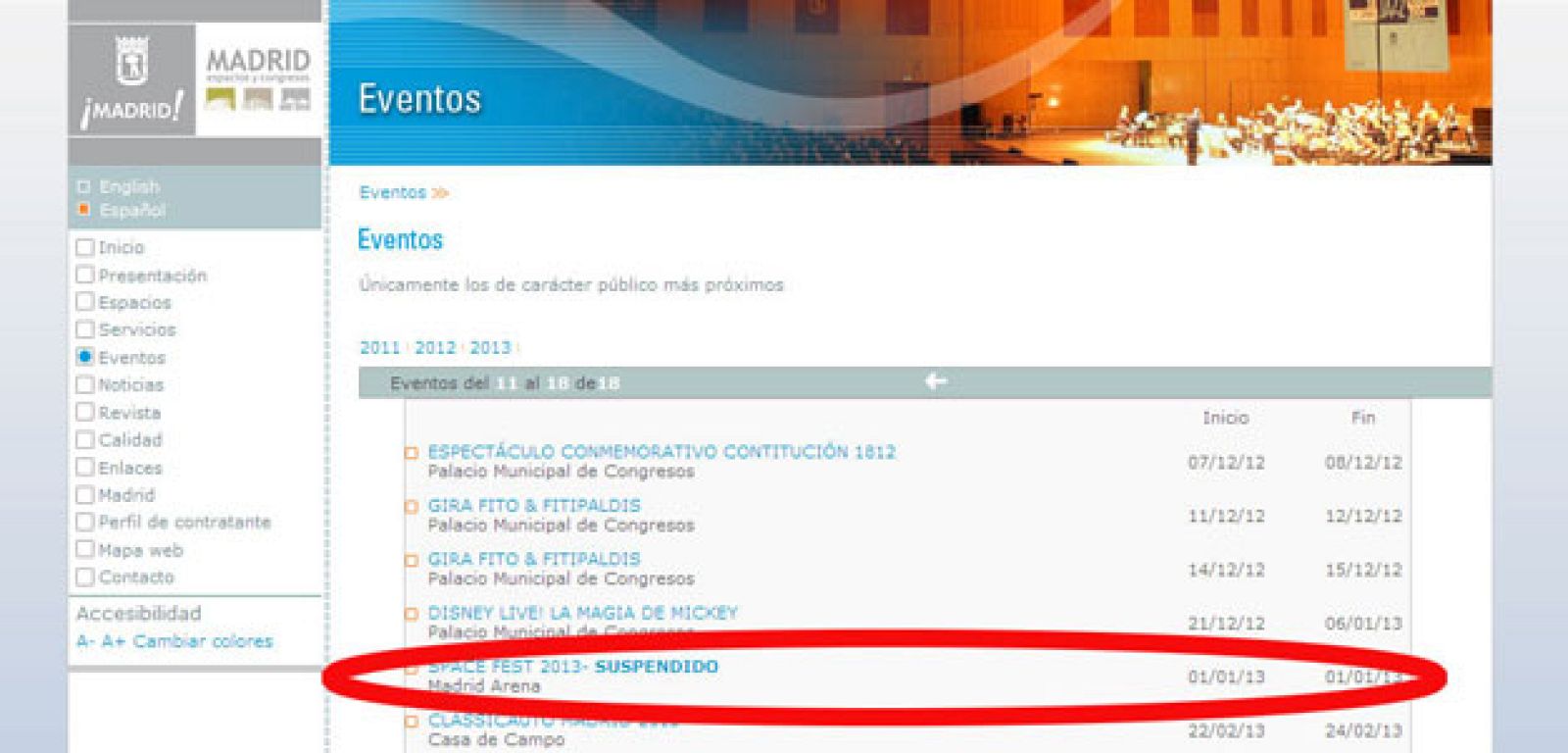The height and width of the screenshot is (753, 1568).
Task: Click start date 21/12/12
Action: 1226,624
